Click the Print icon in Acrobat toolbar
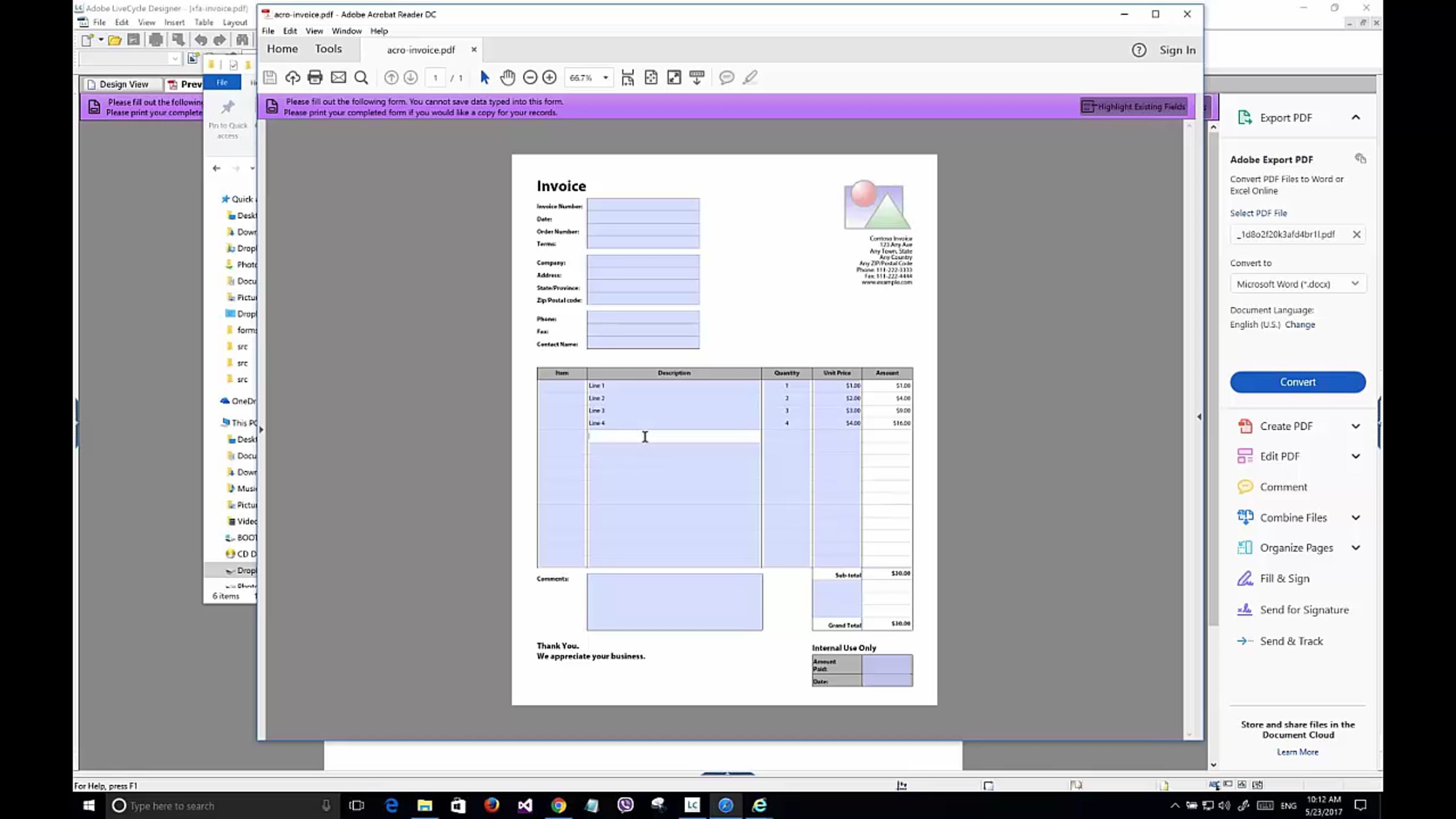Screen dimensions: 1456x819 [x=315, y=77]
